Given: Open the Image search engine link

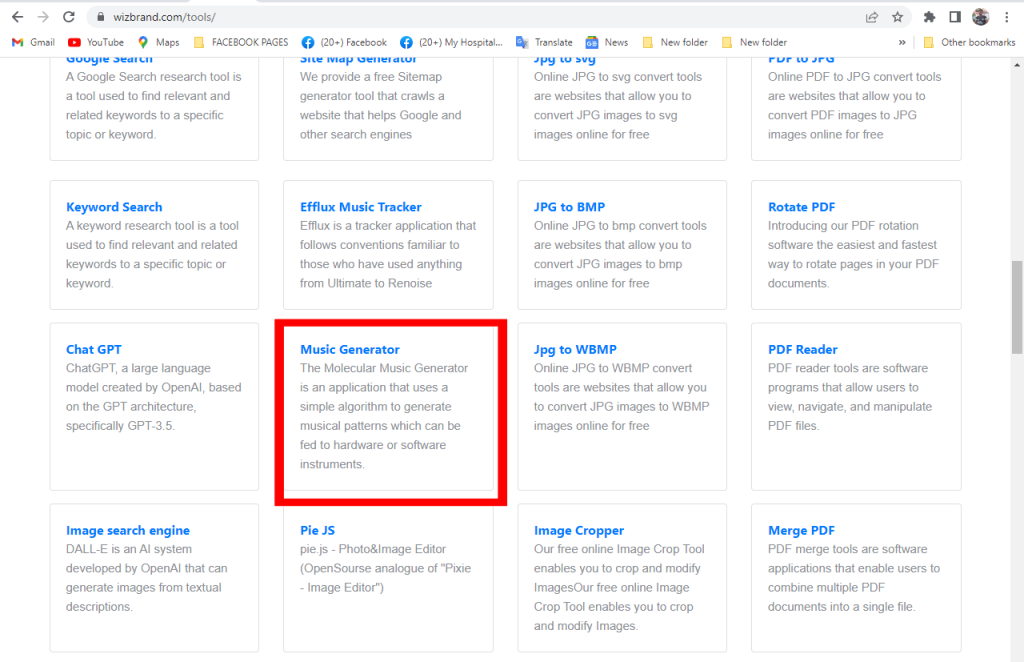Looking at the screenshot, I should 128,530.
